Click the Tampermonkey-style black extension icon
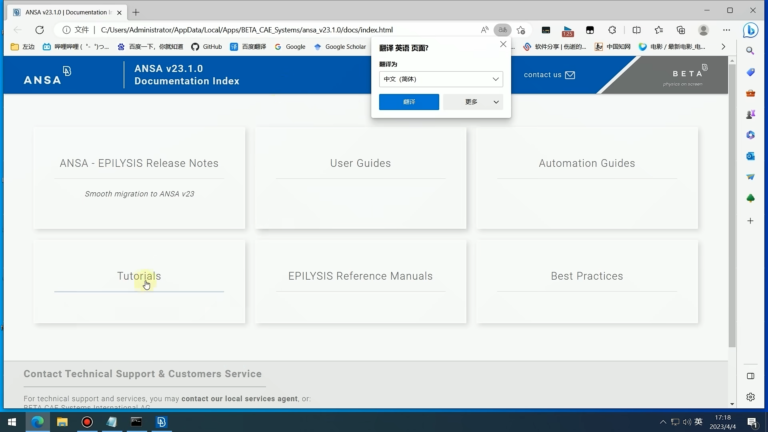The width and height of the screenshot is (768, 432). pos(590,30)
